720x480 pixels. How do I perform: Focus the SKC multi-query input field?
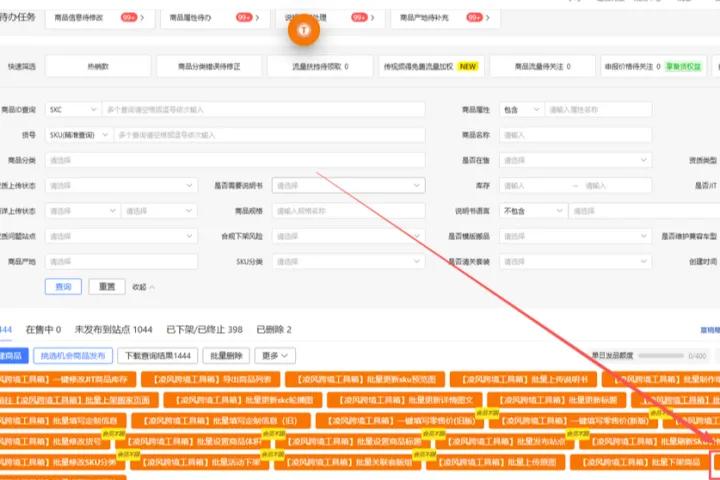[264, 109]
